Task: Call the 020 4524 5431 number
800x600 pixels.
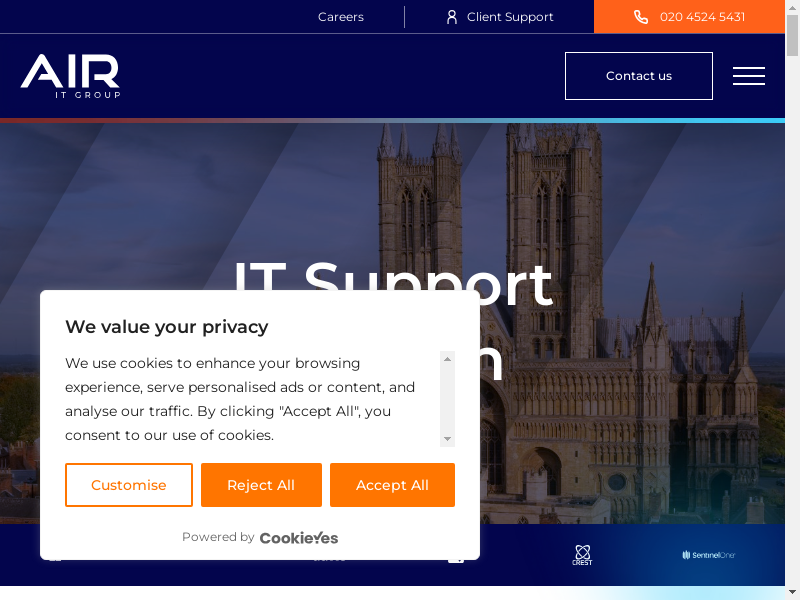Action: pos(689,17)
